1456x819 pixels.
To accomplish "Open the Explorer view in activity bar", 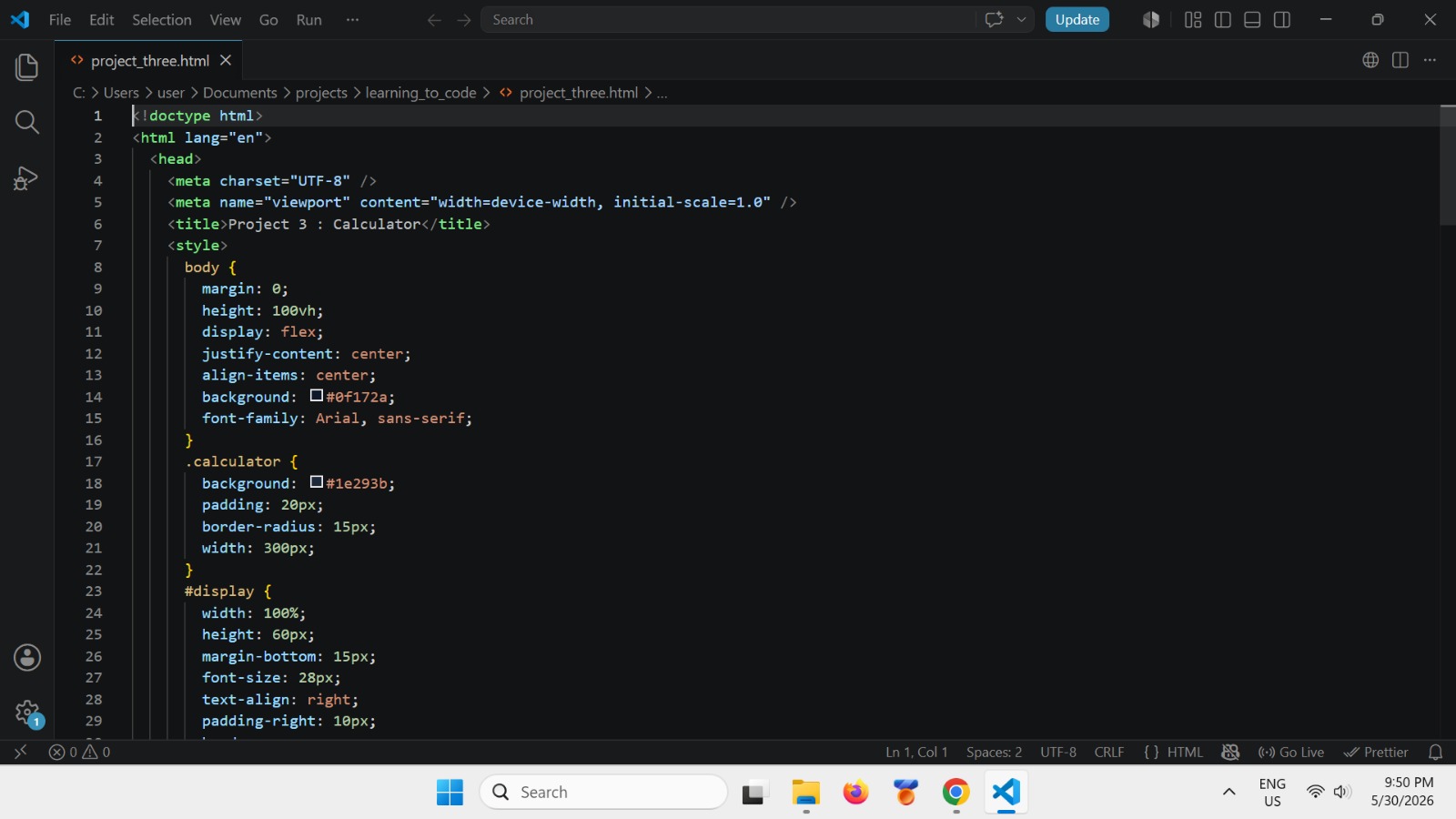I will click(x=27, y=66).
